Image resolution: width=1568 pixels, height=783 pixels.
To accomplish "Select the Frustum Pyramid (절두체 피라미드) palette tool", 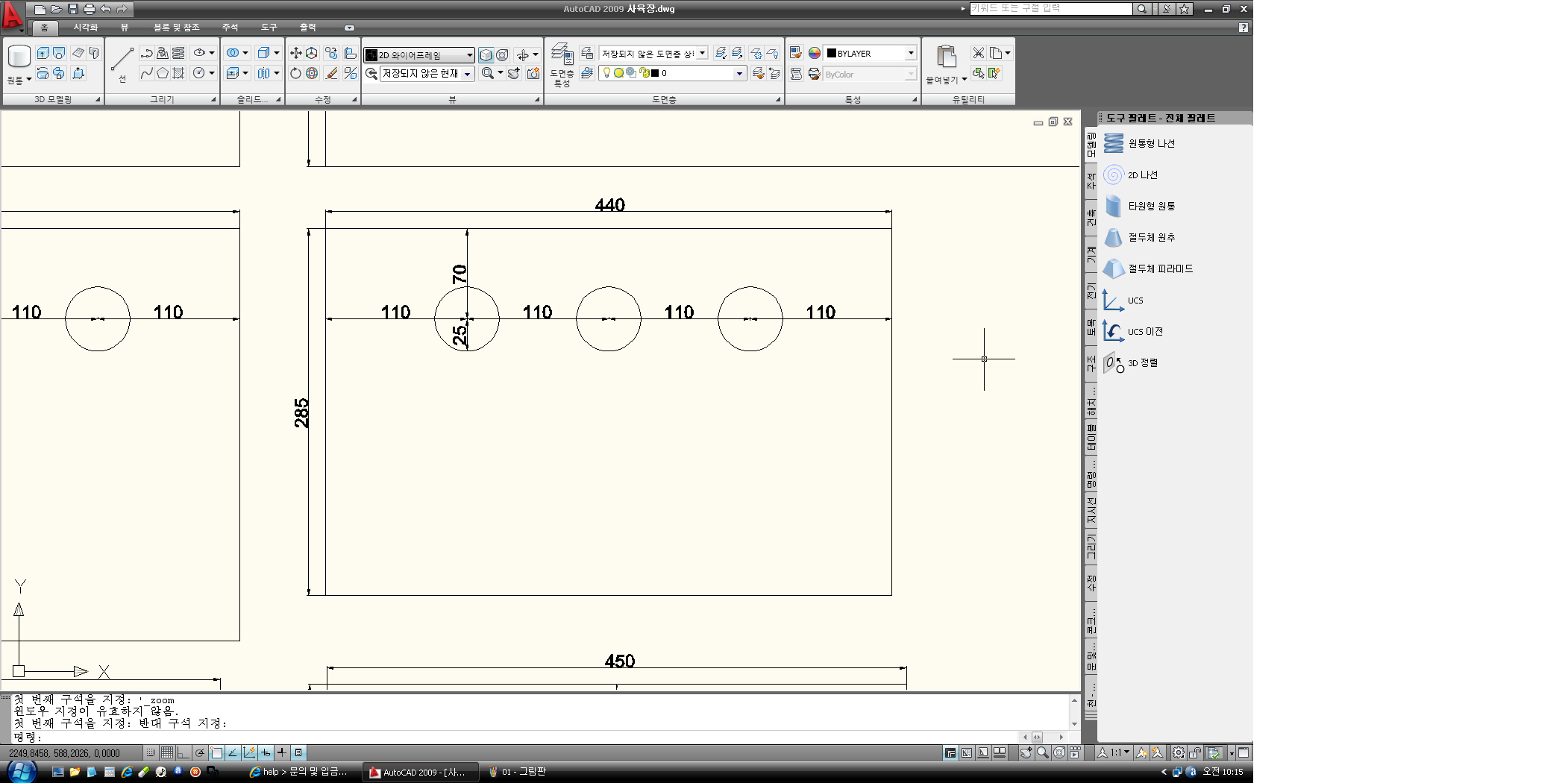I will pyautogui.click(x=1148, y=268).
